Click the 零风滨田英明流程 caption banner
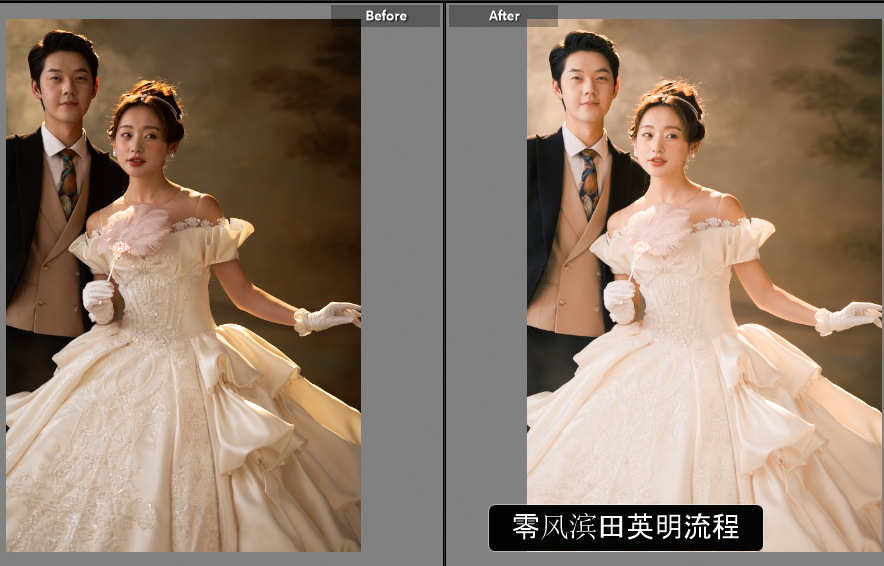884x566 pixels. [x=625, y=528]
